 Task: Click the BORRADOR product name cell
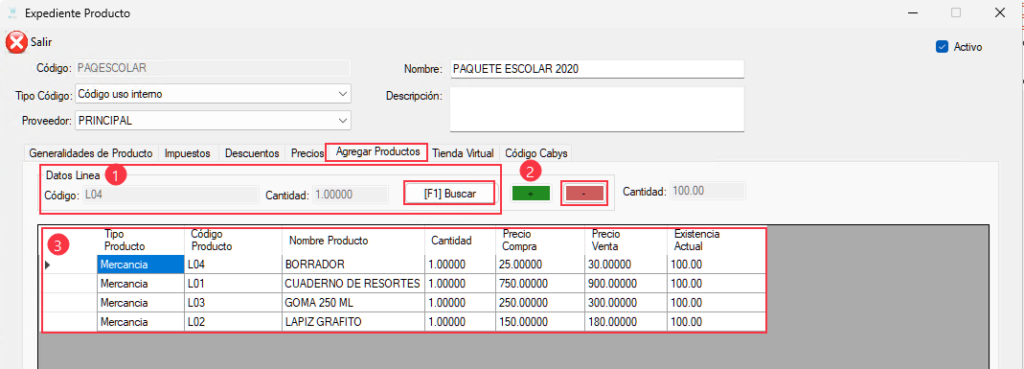point(353,265)
